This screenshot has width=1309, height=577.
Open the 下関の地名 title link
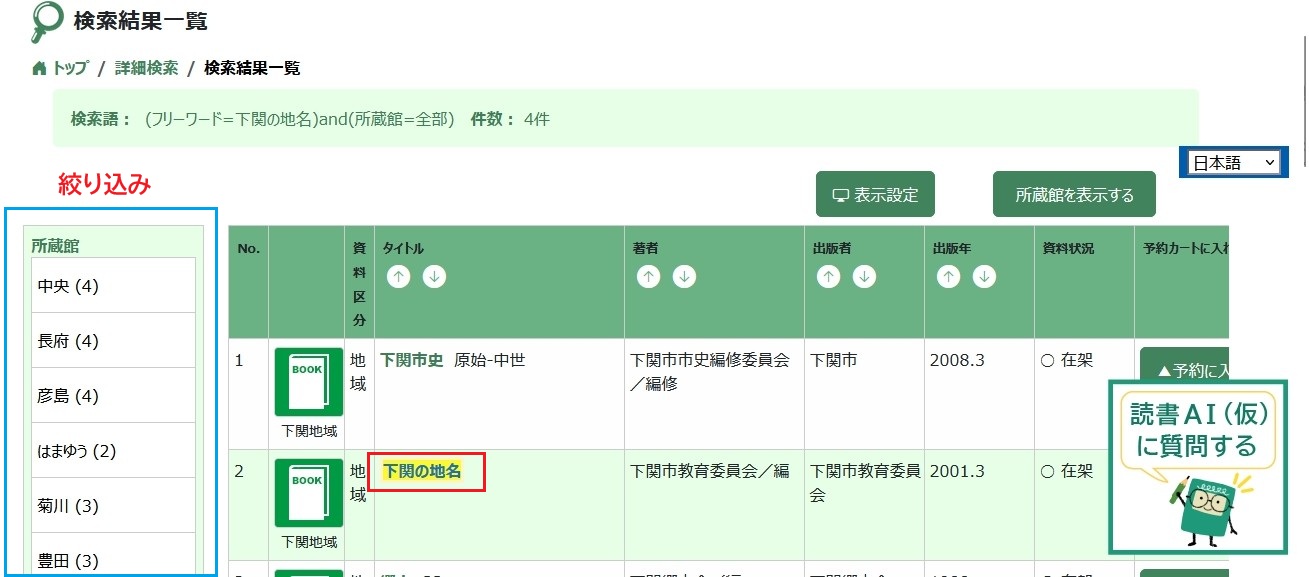(x=422, y=470)
